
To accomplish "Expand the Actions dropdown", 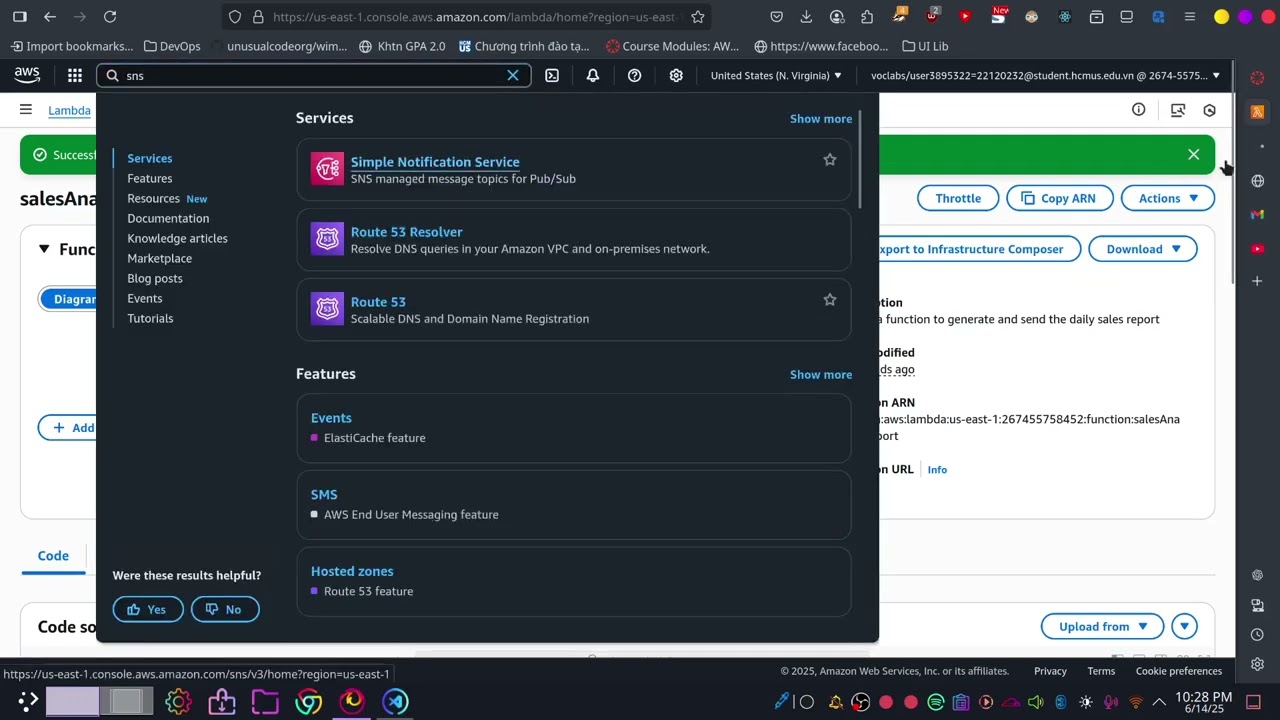I will [x=1168, y=198].
